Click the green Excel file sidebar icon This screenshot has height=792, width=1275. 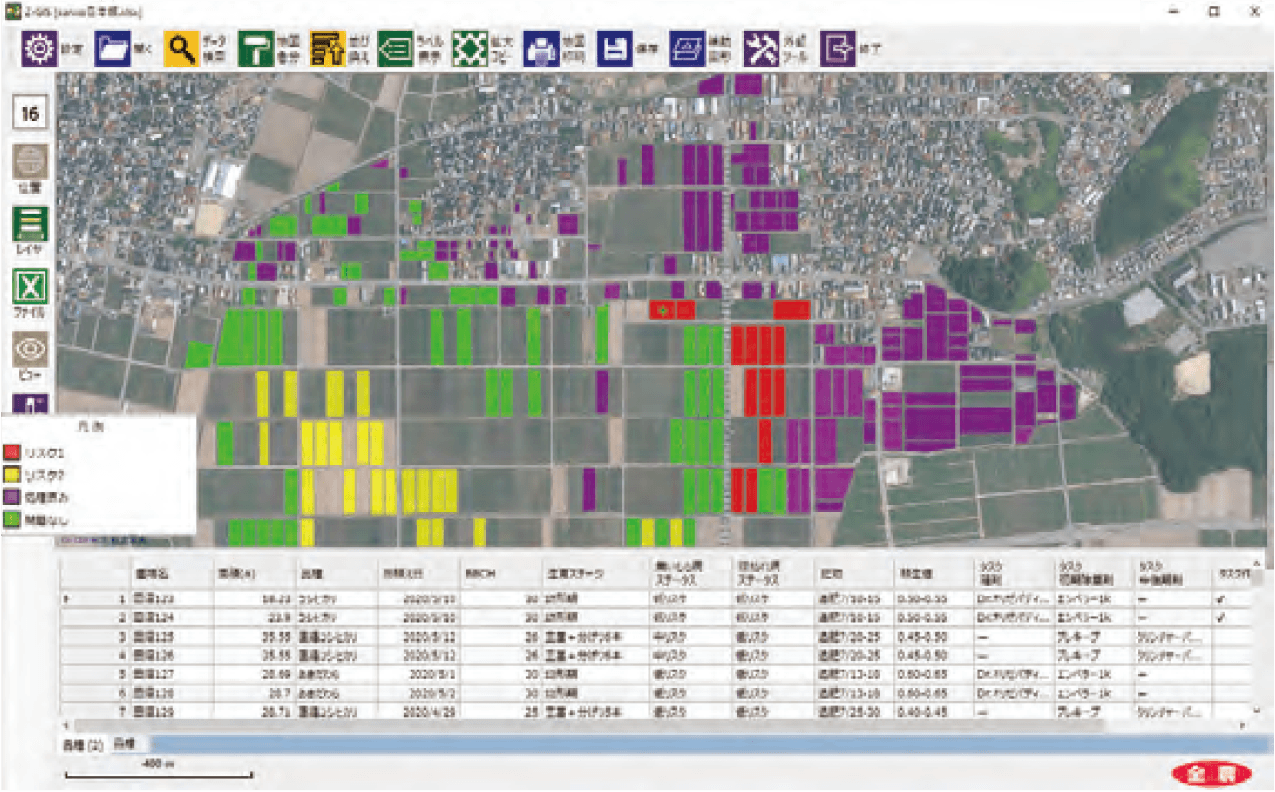(x=30, y=287)
